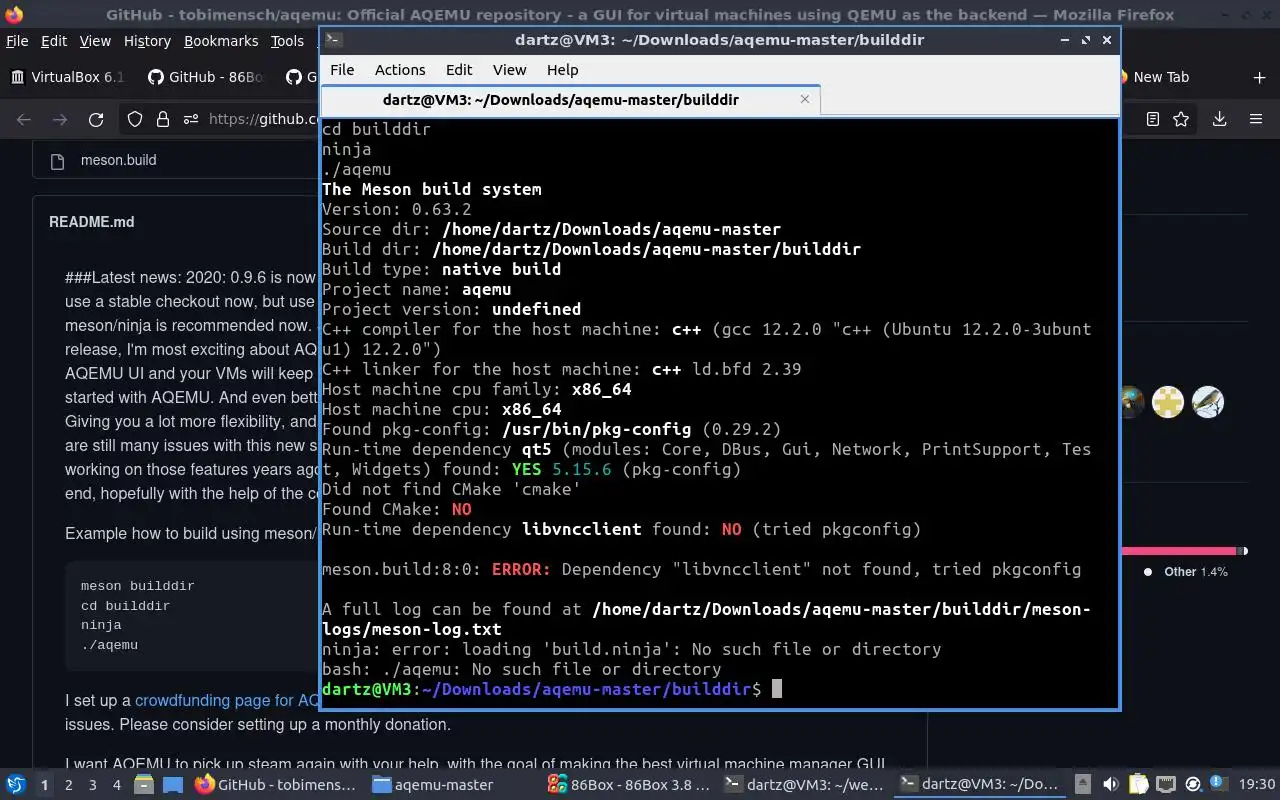Click the terminal window title icon

pos(334,40)
